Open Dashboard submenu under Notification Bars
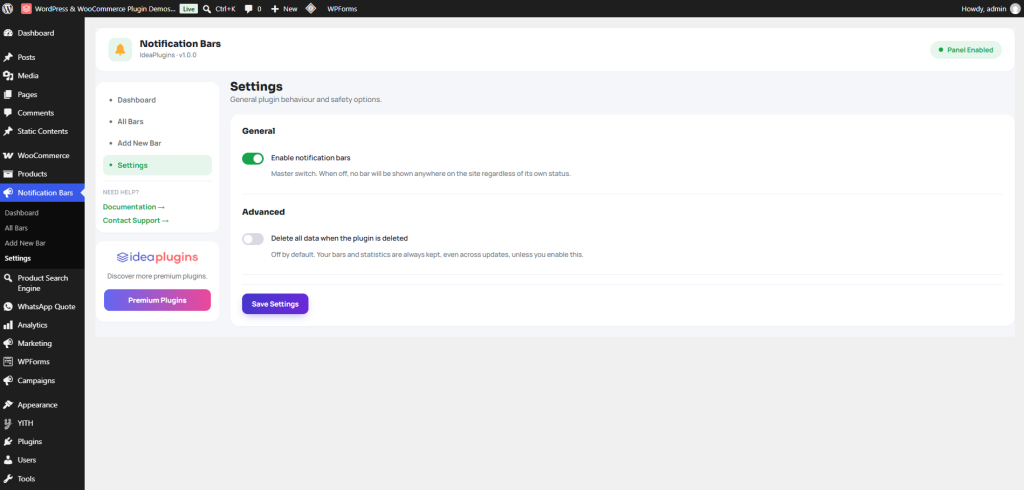 pos(22,213)
